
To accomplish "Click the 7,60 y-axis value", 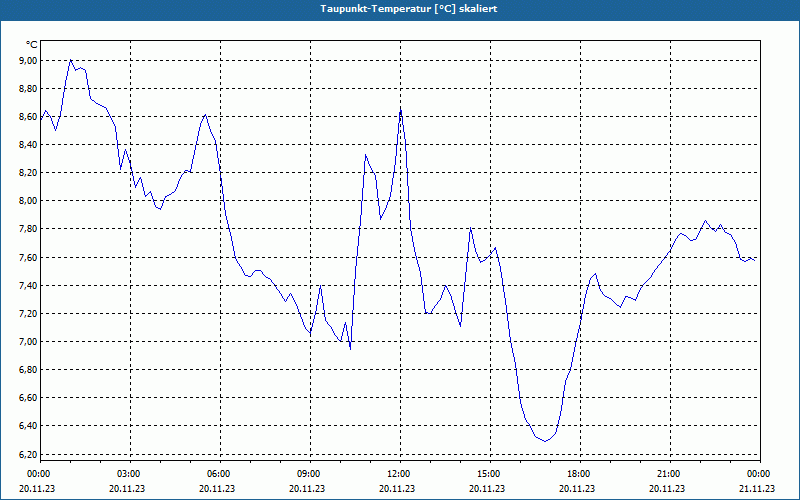I will (29, 258).
